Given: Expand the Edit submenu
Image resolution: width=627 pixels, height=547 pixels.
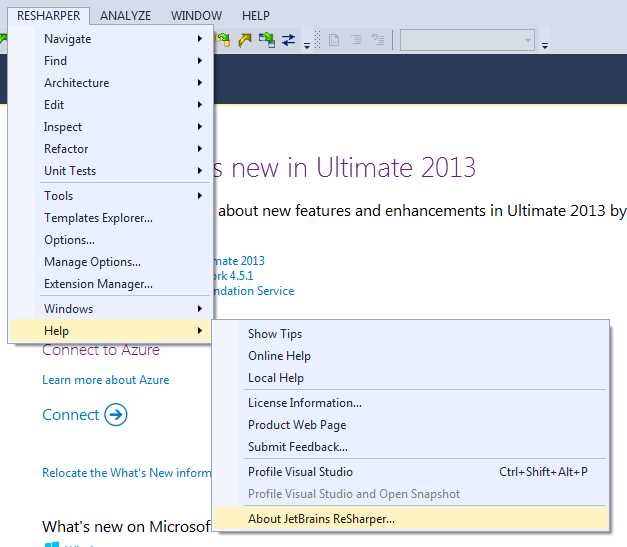Looking at the screenshot, I should point(110,105).
